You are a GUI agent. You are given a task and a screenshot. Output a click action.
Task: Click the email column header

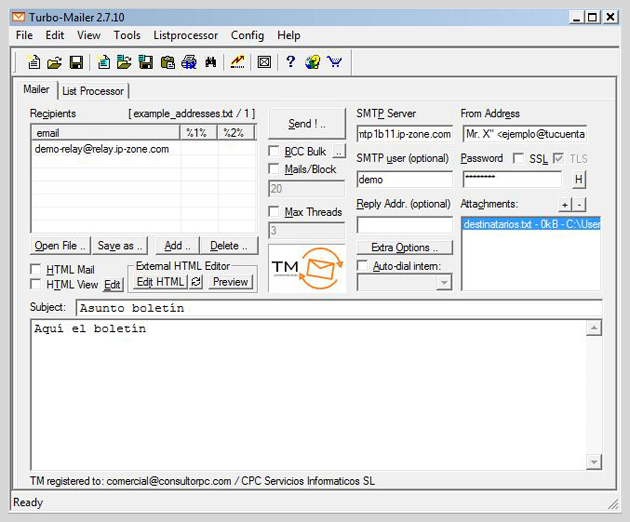(106, 133)
